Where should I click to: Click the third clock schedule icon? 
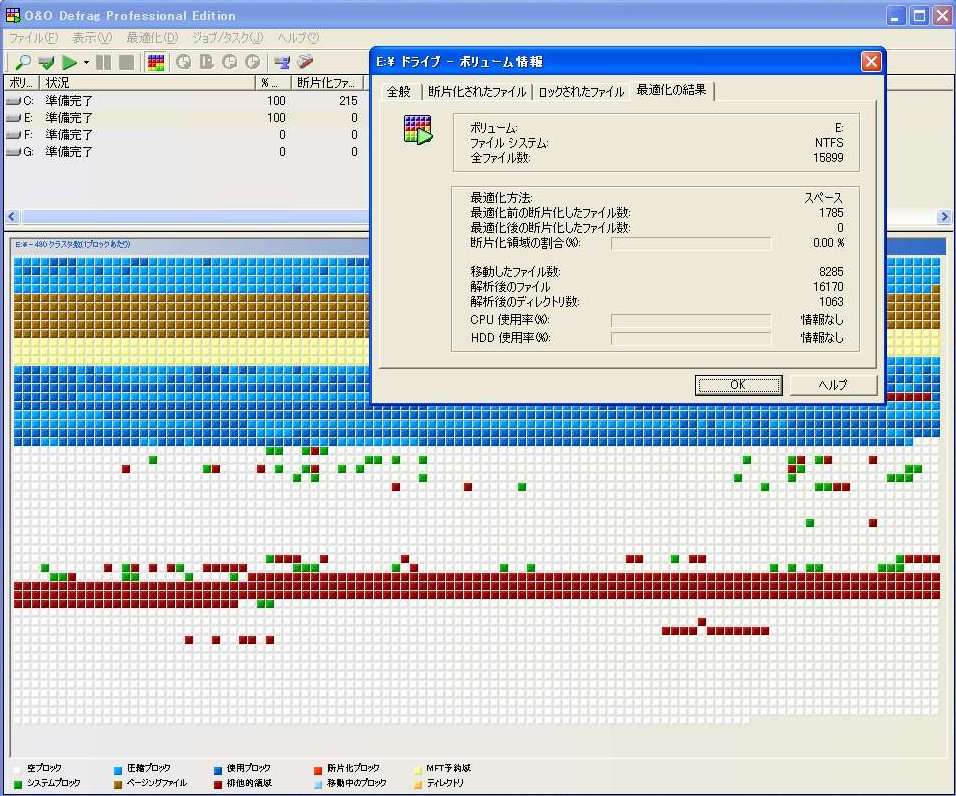click(229, 62)
